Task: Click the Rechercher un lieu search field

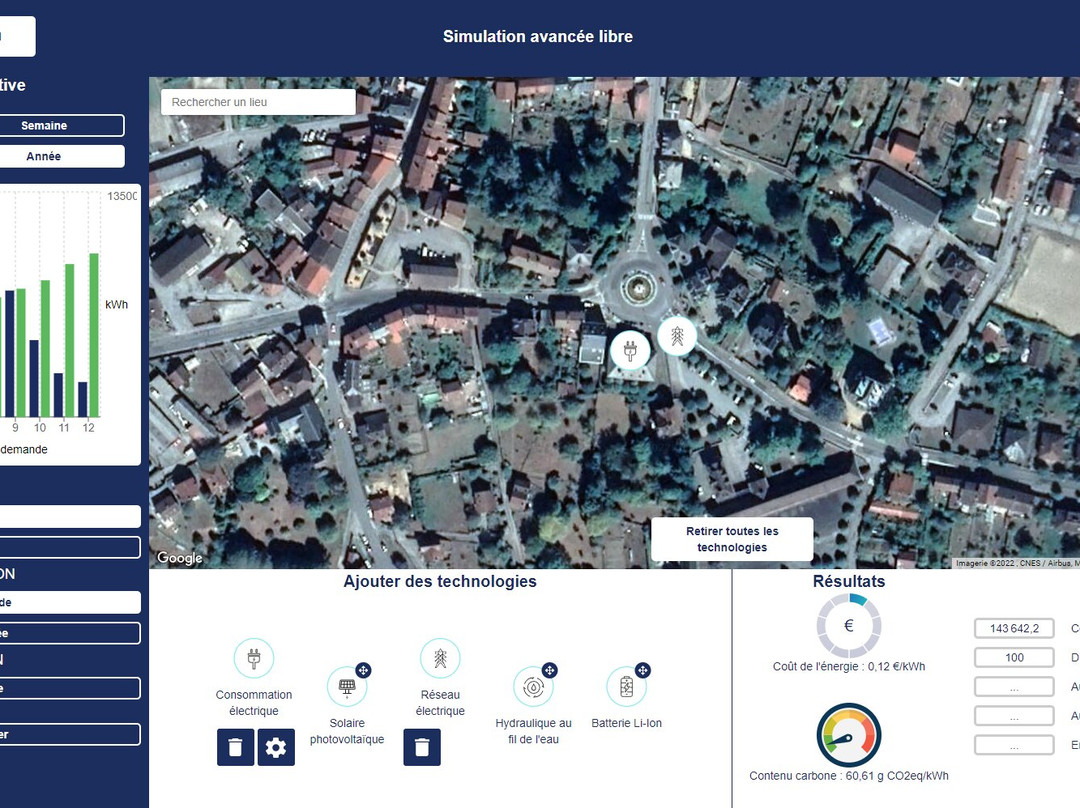Action: 258,102
